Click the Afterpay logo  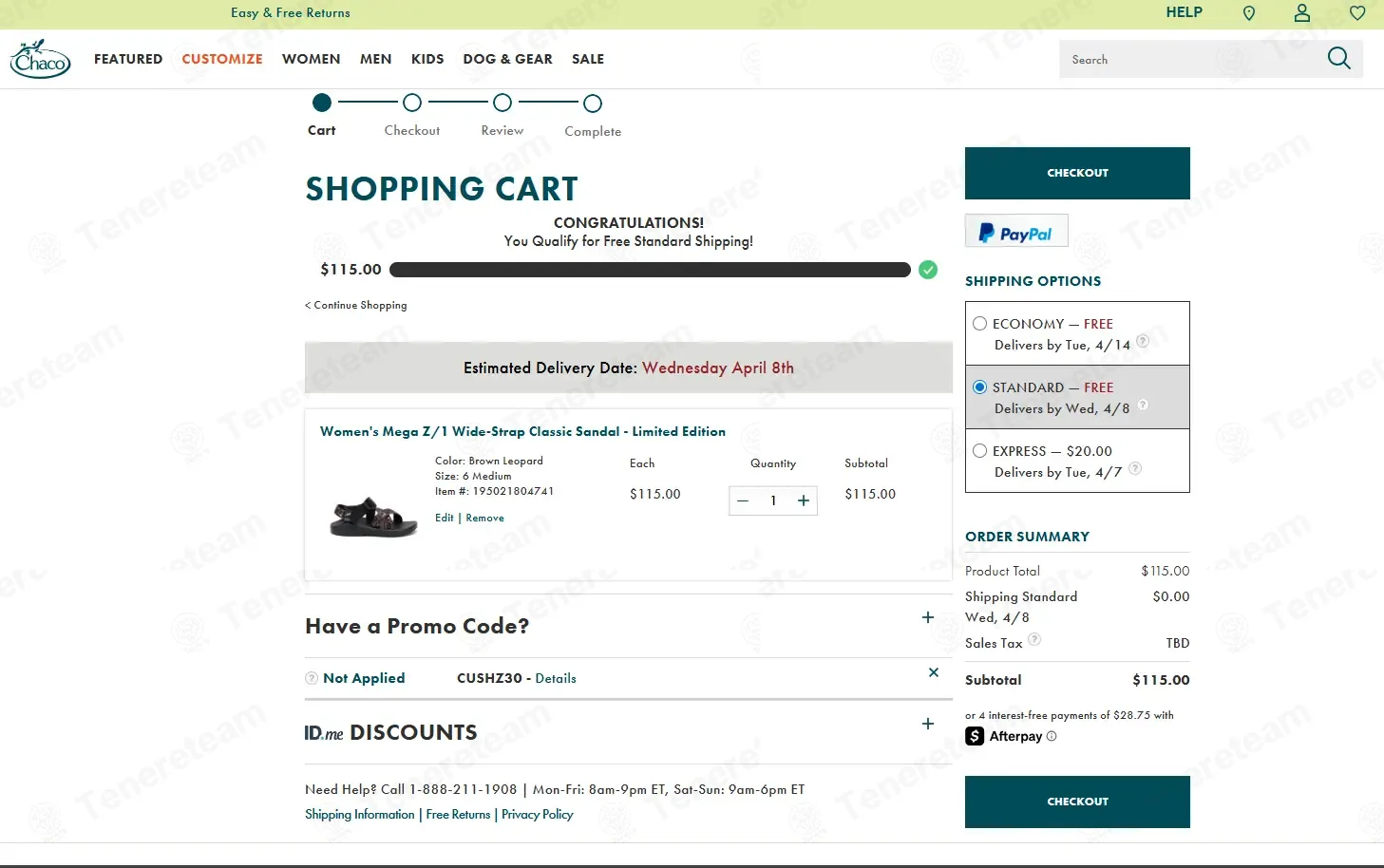point(1004,736)
